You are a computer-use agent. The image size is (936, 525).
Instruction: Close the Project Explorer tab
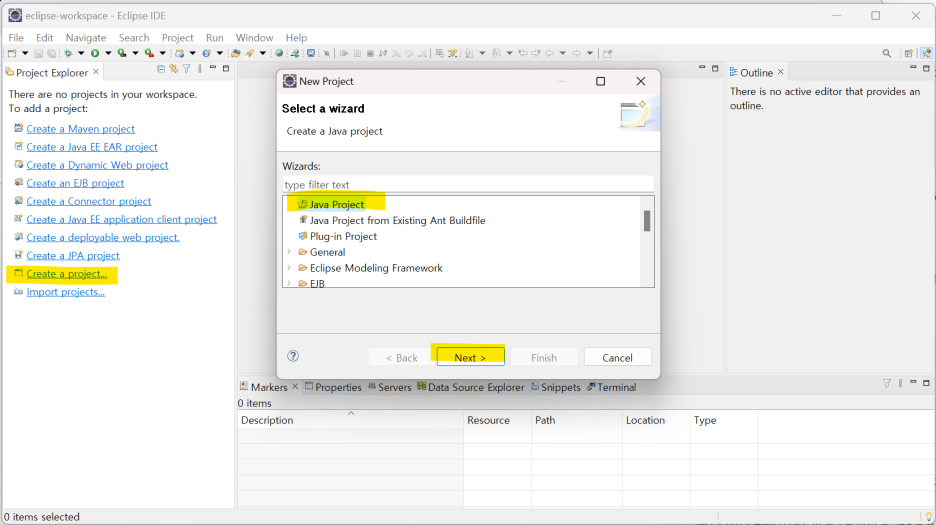pos(96,72)
